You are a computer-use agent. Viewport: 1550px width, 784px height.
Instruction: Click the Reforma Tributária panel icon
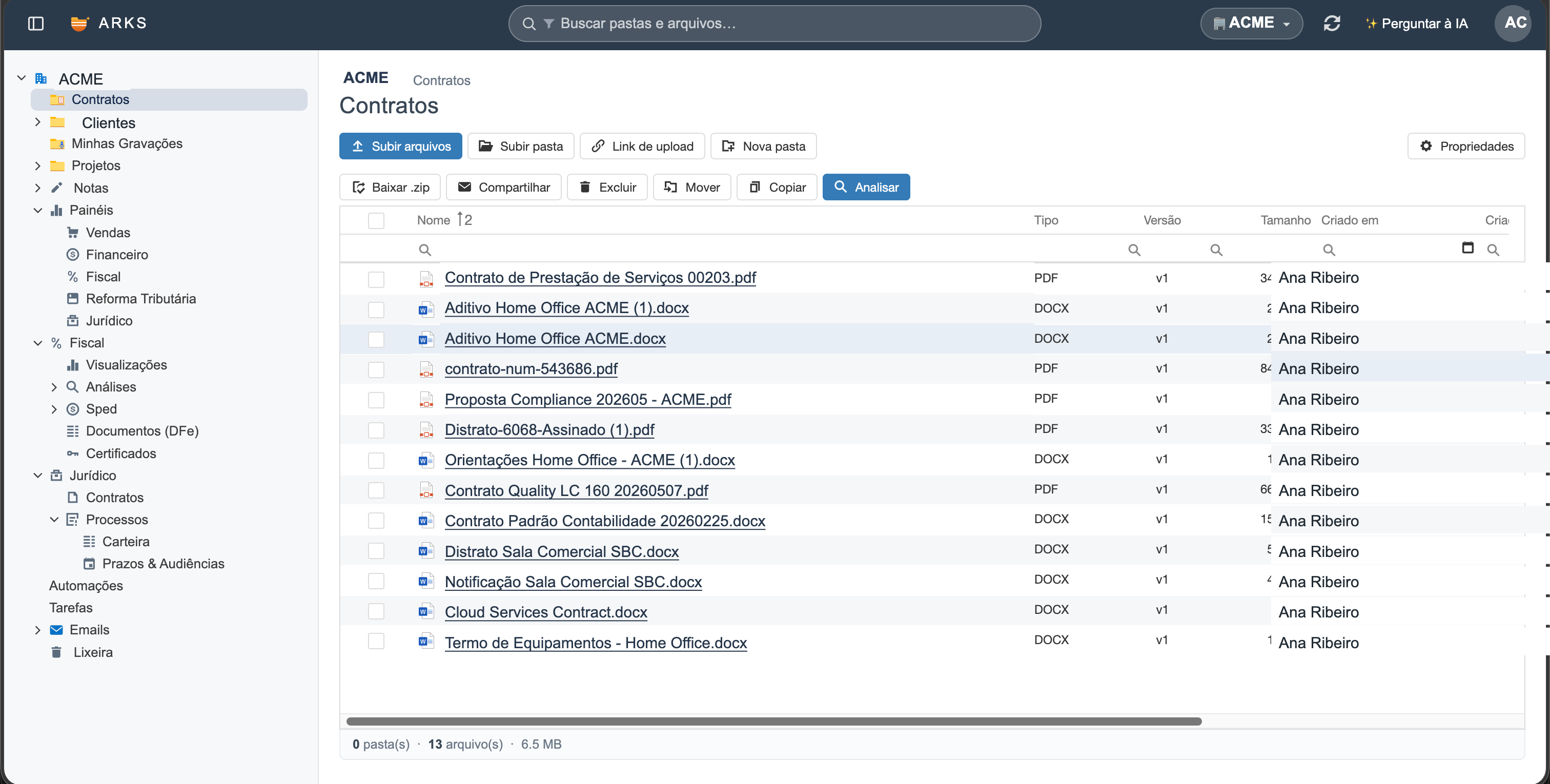point(73,299)
